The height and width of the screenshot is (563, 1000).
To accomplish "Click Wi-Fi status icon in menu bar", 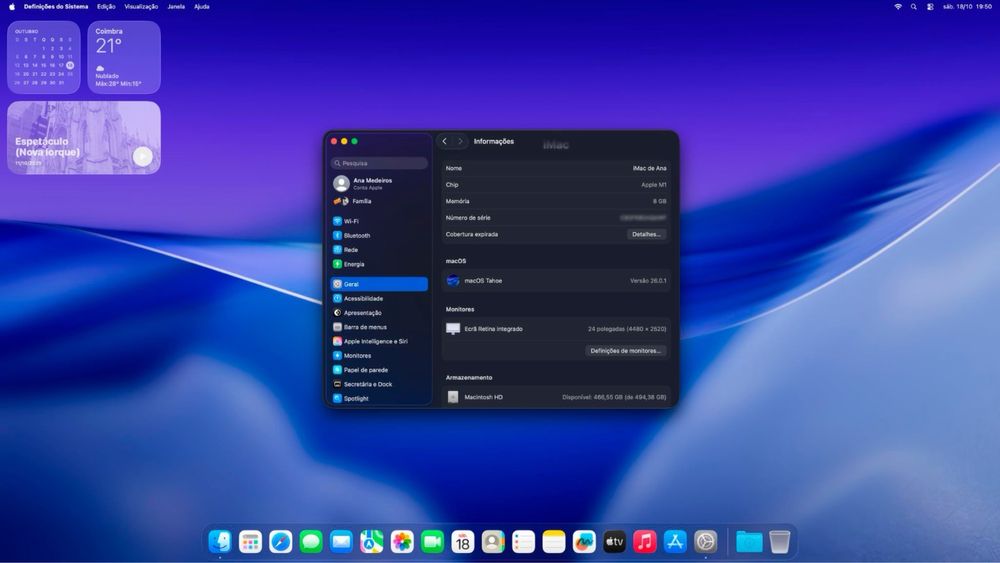I will (x=898, y=6).
